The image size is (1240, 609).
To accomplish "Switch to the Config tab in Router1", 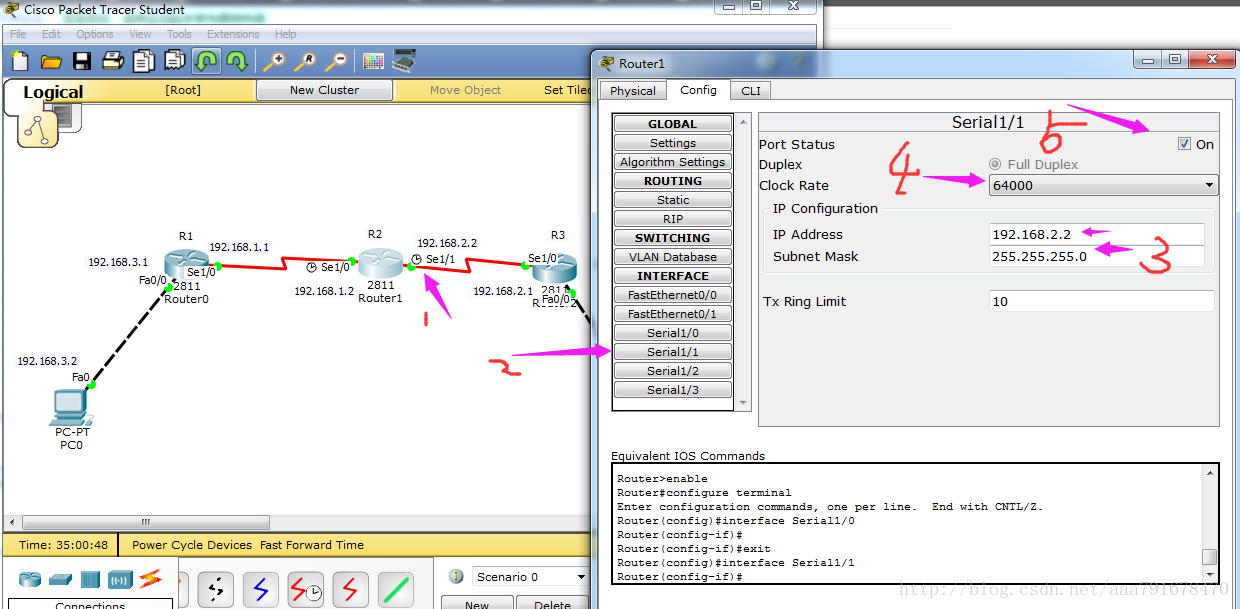I will coord(698,90).
